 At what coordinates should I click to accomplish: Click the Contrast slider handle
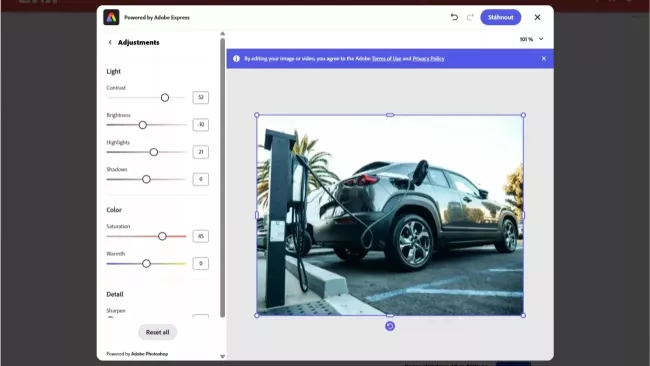pos(165,98)
